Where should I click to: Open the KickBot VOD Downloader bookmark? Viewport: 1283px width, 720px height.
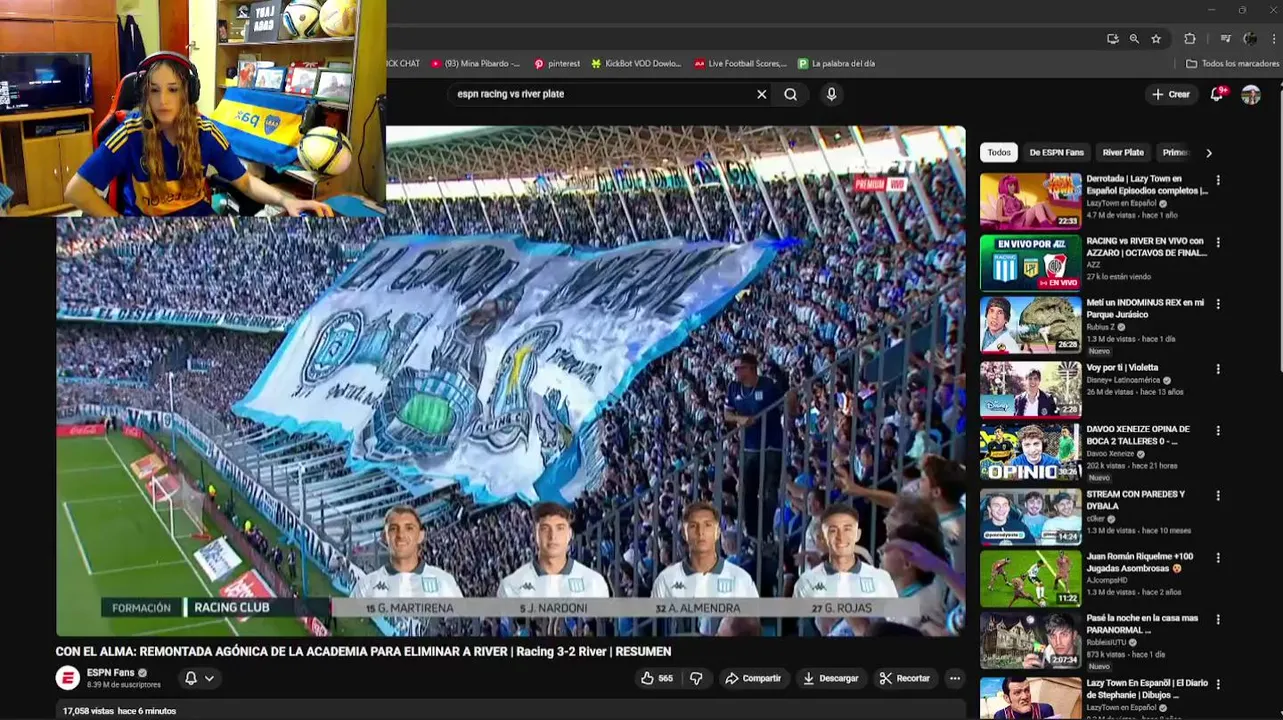tap(636, 63)
